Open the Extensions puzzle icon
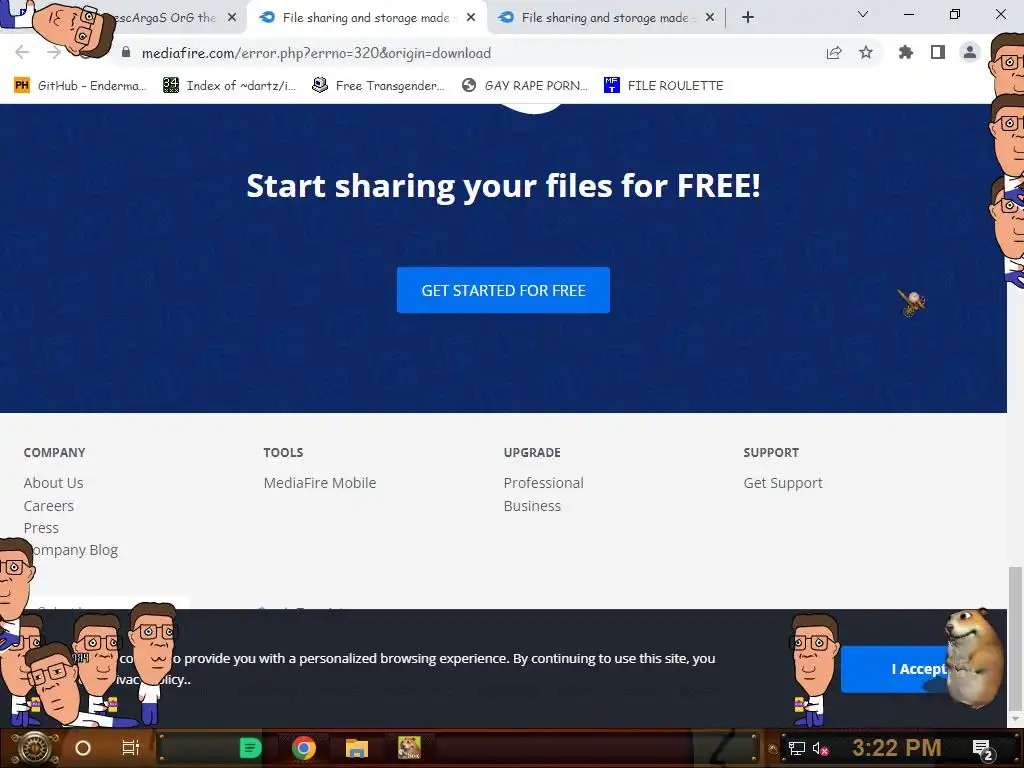 point(906,52)
